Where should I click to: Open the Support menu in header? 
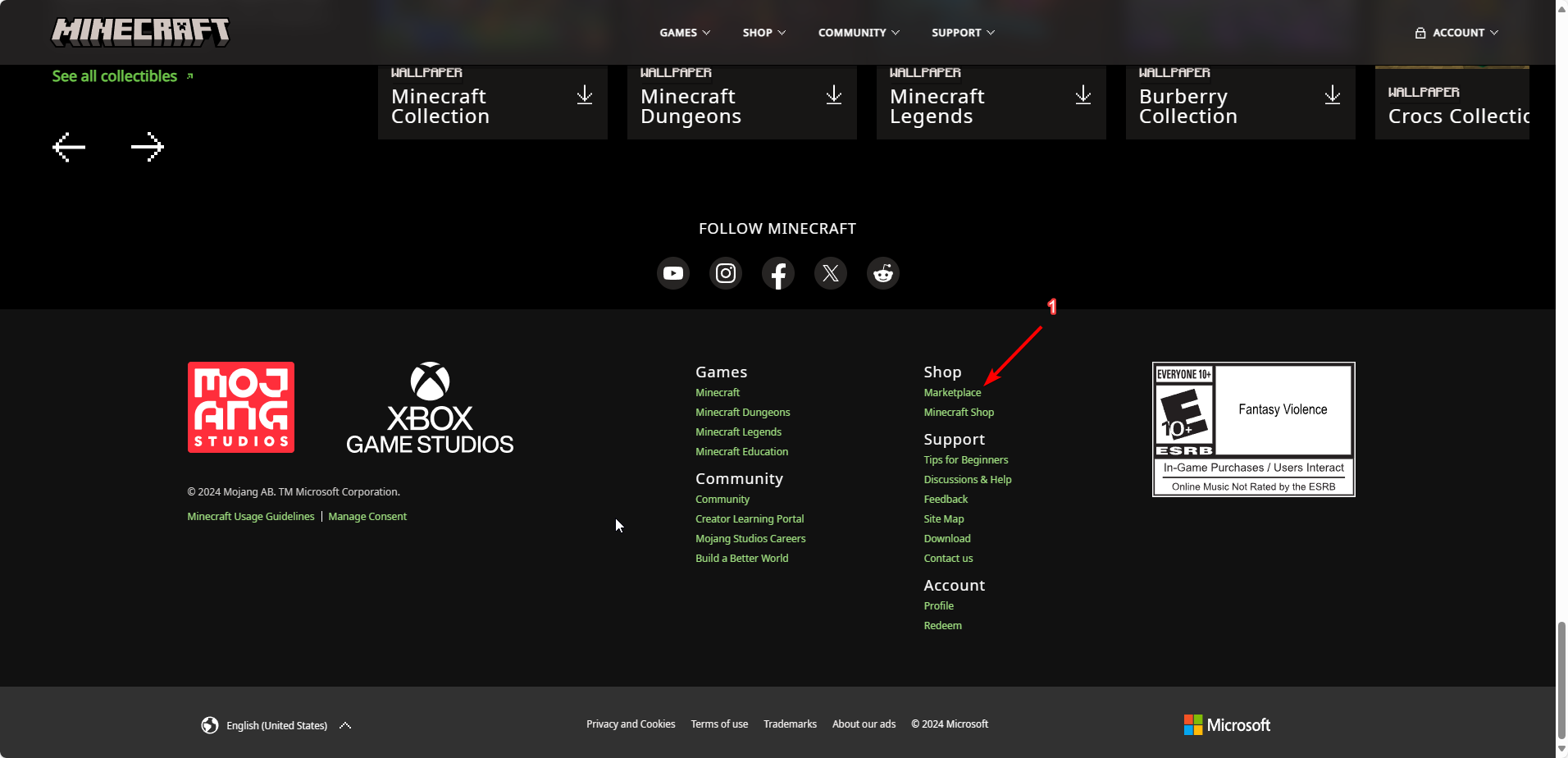pyautogui.click(x=963, y=33)
